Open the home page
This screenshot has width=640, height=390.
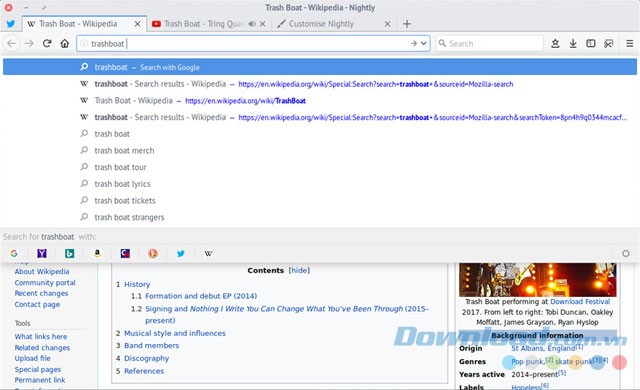64,43
